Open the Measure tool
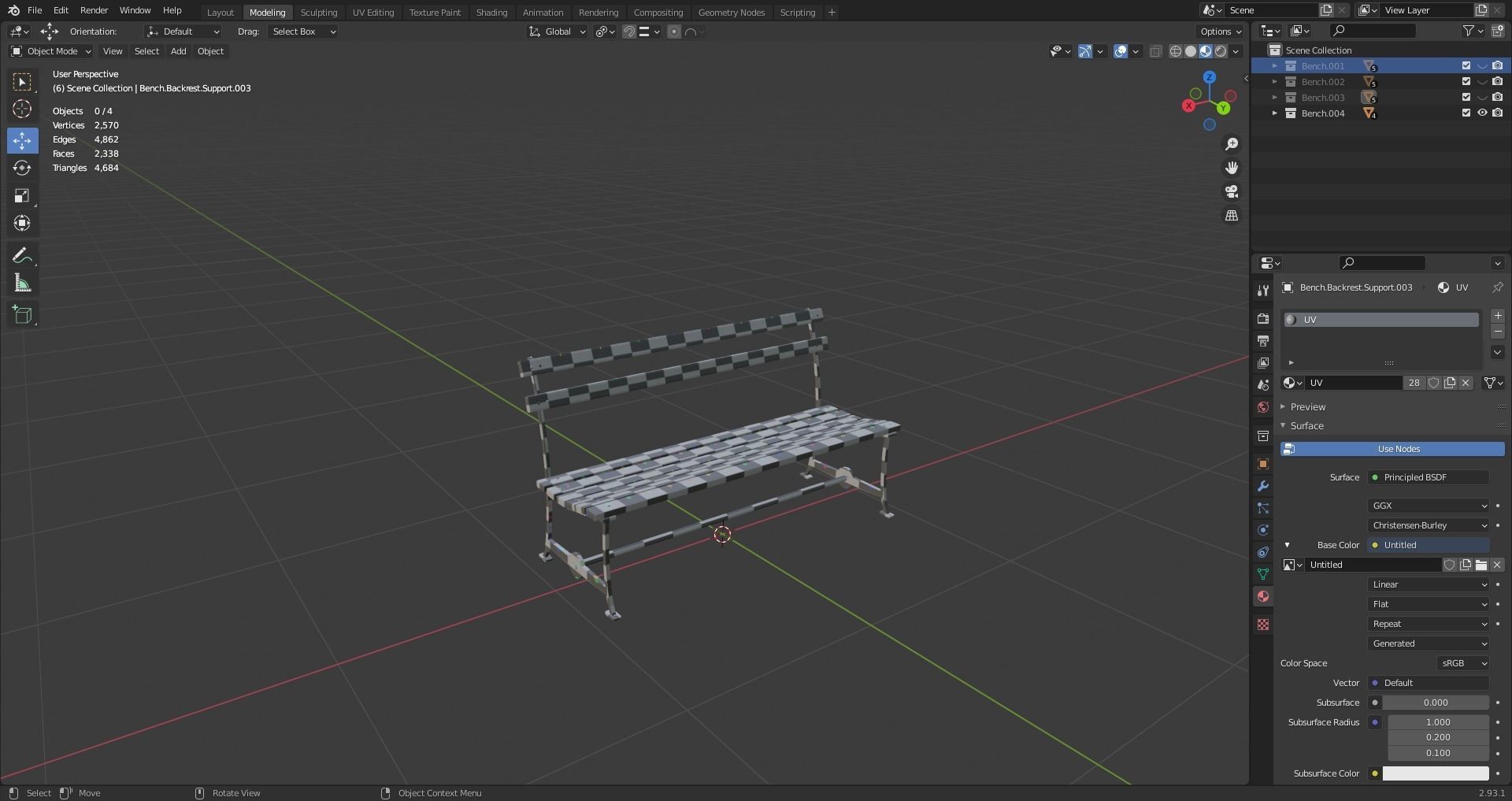 [x=22, y=282]
